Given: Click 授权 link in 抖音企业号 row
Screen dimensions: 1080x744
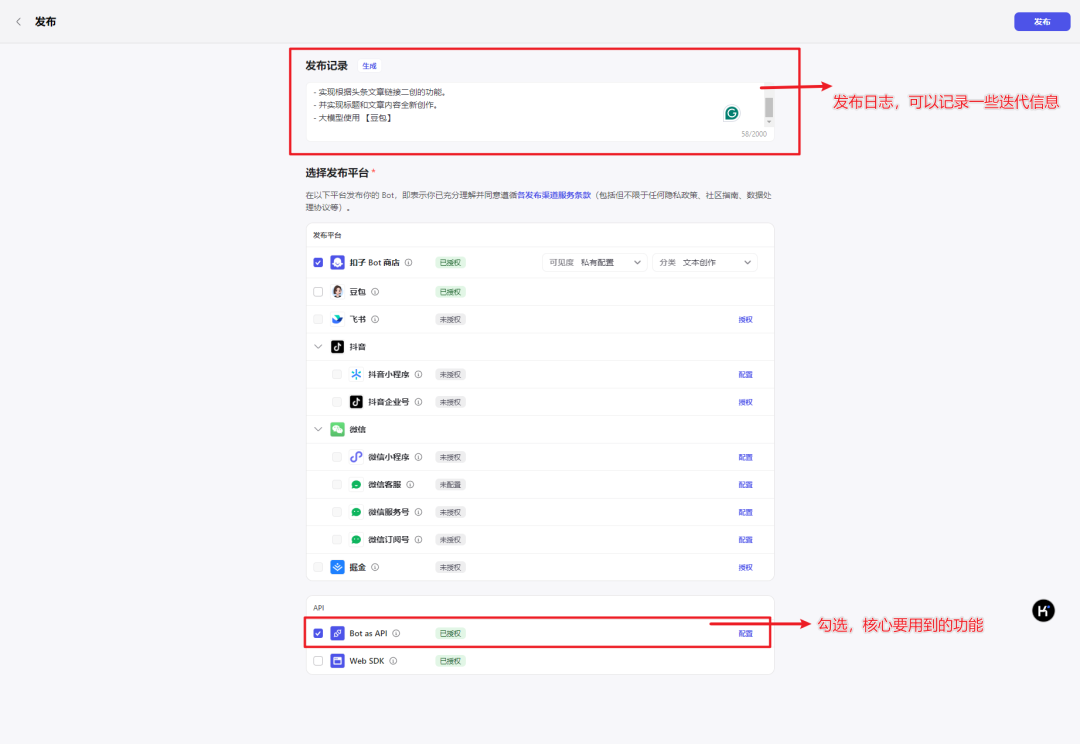Looking at the screenshot, I should click(745, 402).
